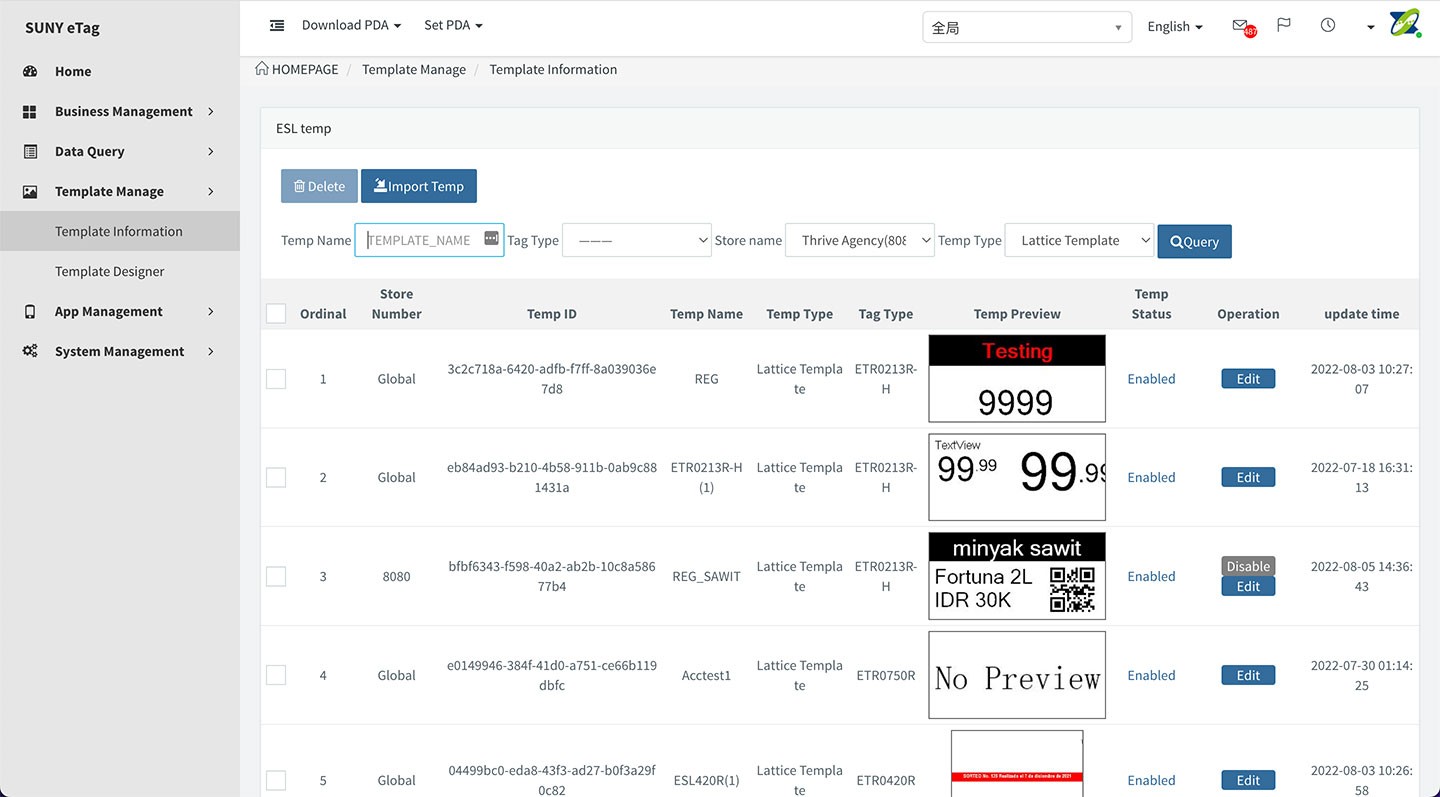Toggle the select-all checkbox in table header

click(x=276, y=314)
